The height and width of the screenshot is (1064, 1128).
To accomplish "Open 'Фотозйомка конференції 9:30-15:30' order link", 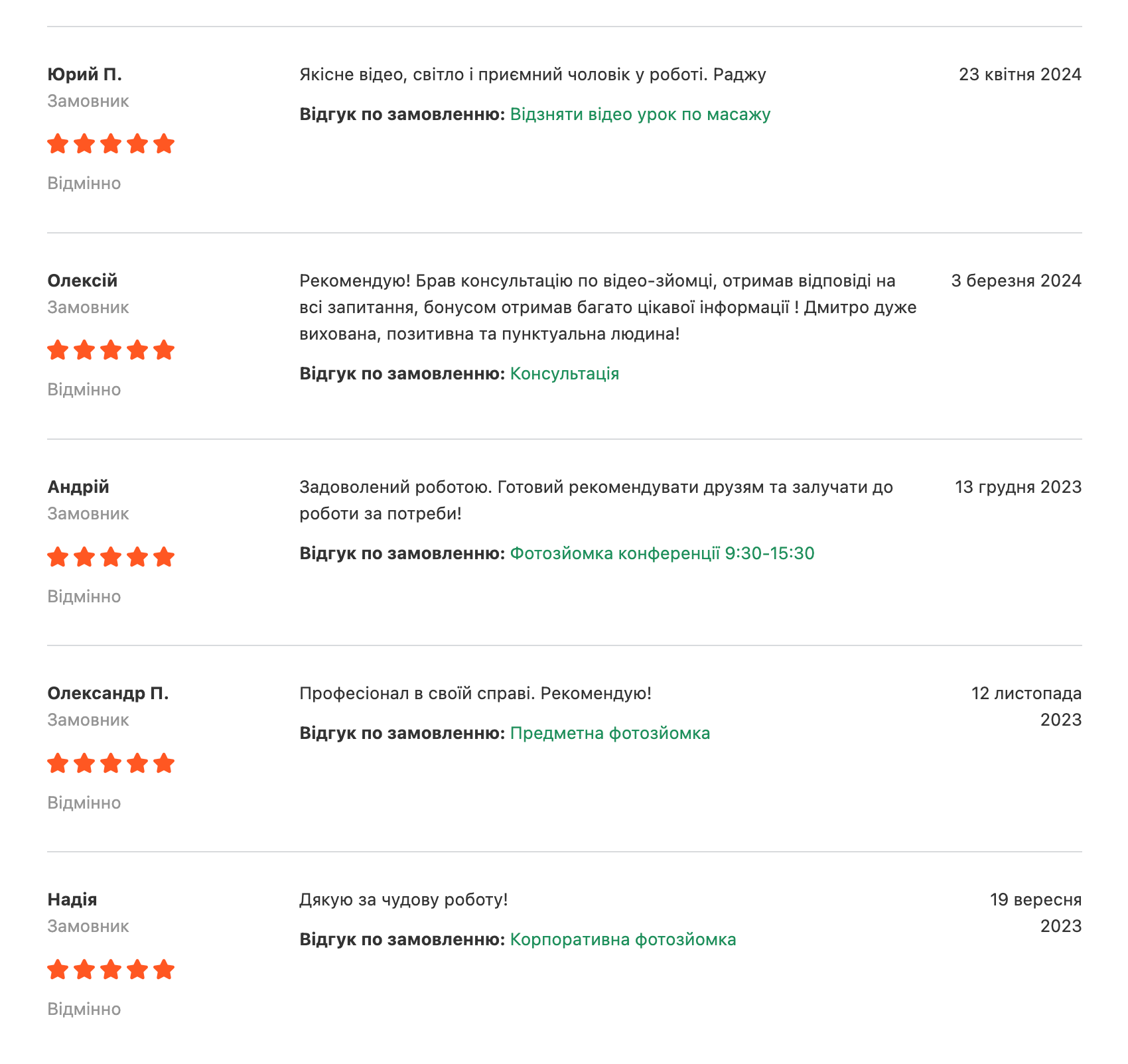I will tap(662, 553).
